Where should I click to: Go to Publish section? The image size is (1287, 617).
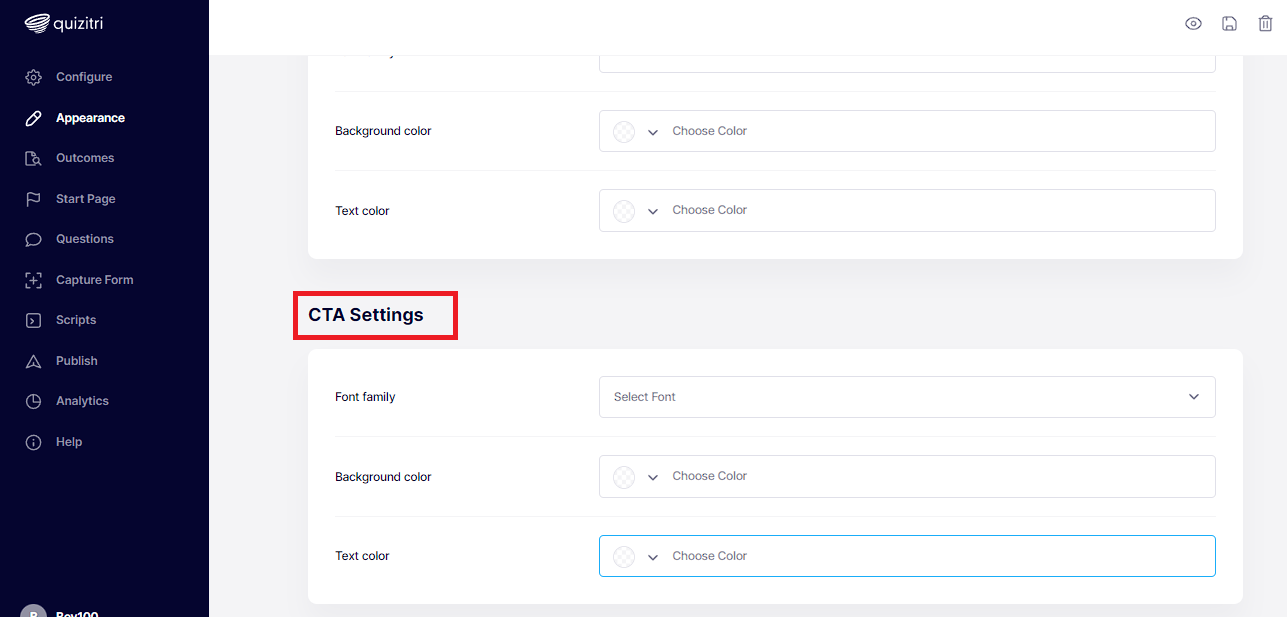[77, 361]
